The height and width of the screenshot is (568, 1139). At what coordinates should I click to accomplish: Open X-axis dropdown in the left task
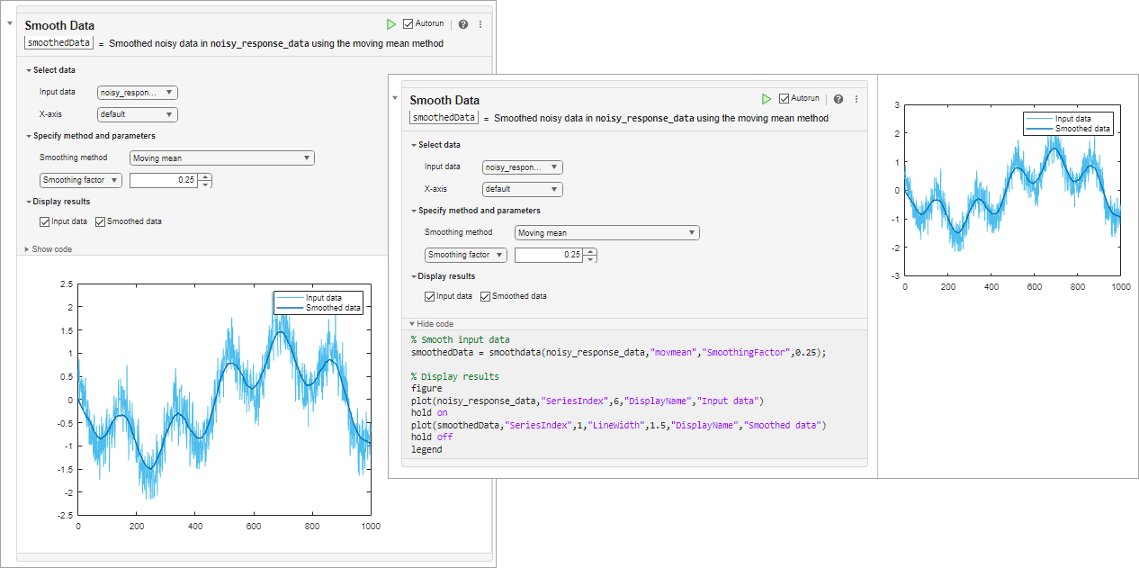[x=137, y=115]
